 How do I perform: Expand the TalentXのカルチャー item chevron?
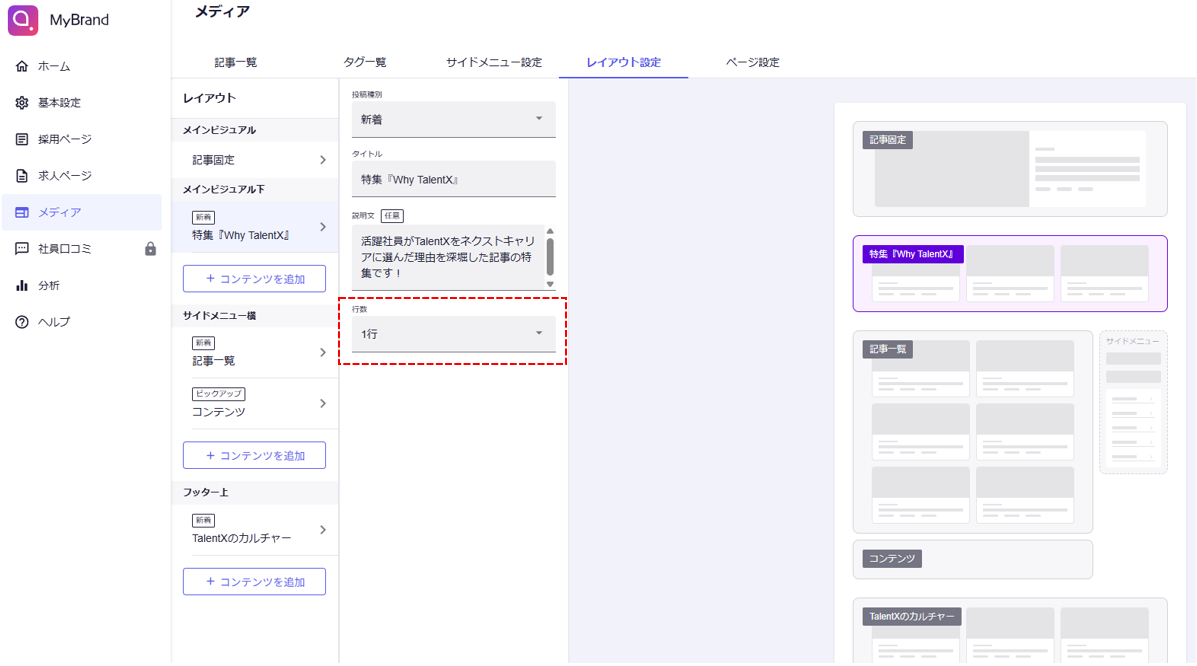tap(322, 530)
